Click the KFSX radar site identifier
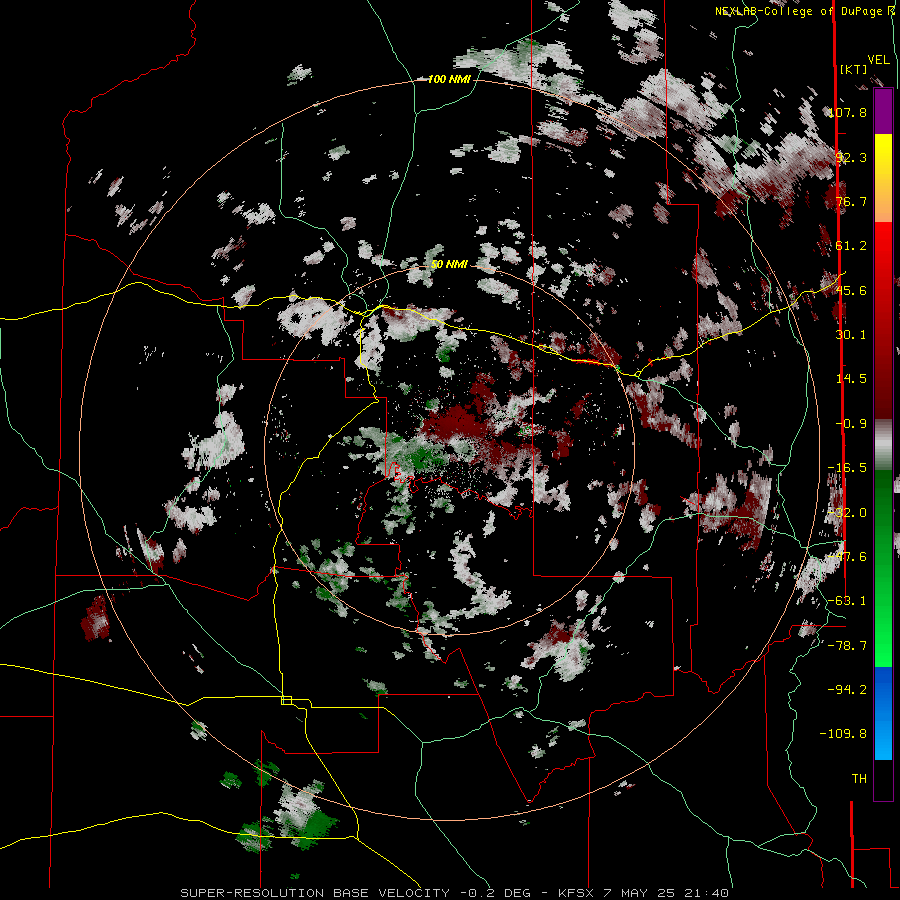 pyautogui.click(x=575, y=893)
